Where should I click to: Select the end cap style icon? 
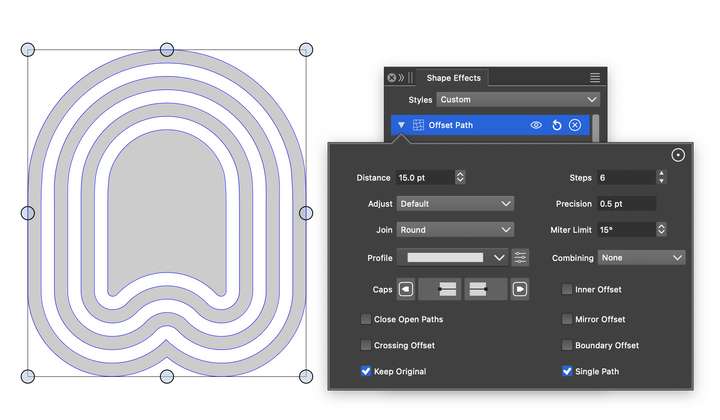click(x=520, y=289)
